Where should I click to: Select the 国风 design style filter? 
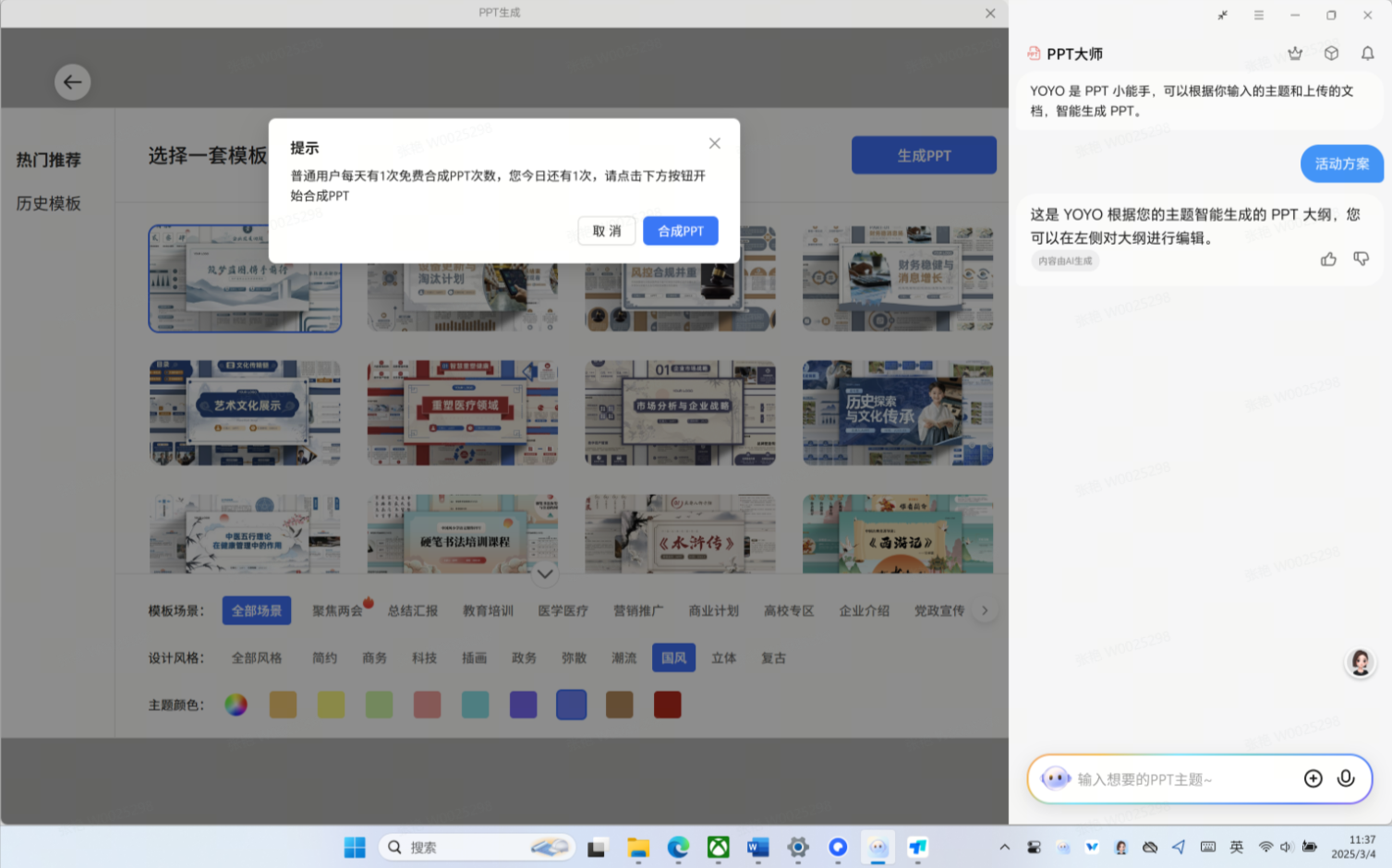point(673,657)
